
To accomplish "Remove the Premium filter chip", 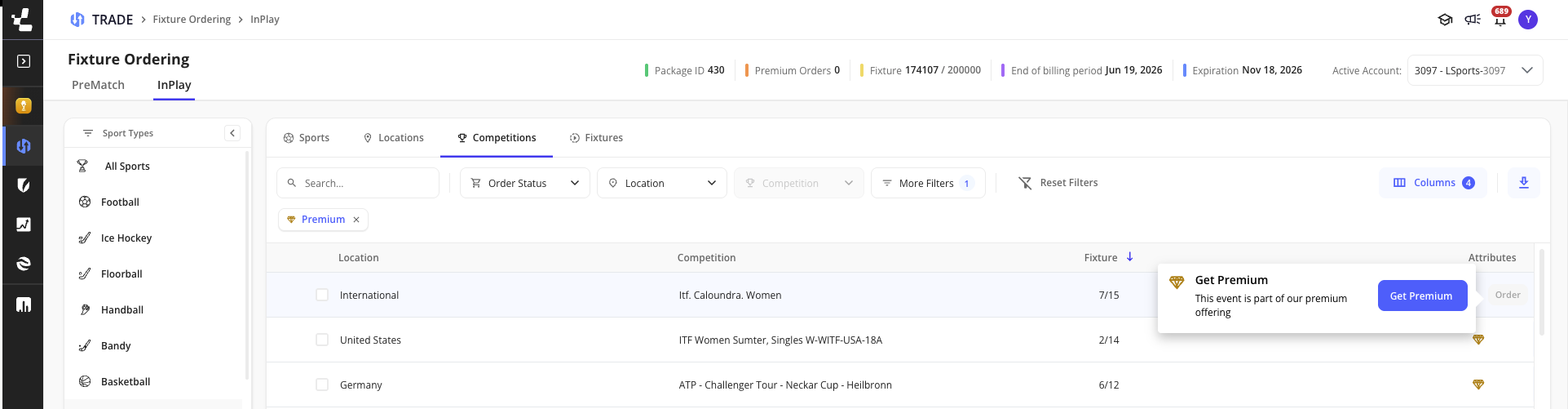I will point(356,220).
